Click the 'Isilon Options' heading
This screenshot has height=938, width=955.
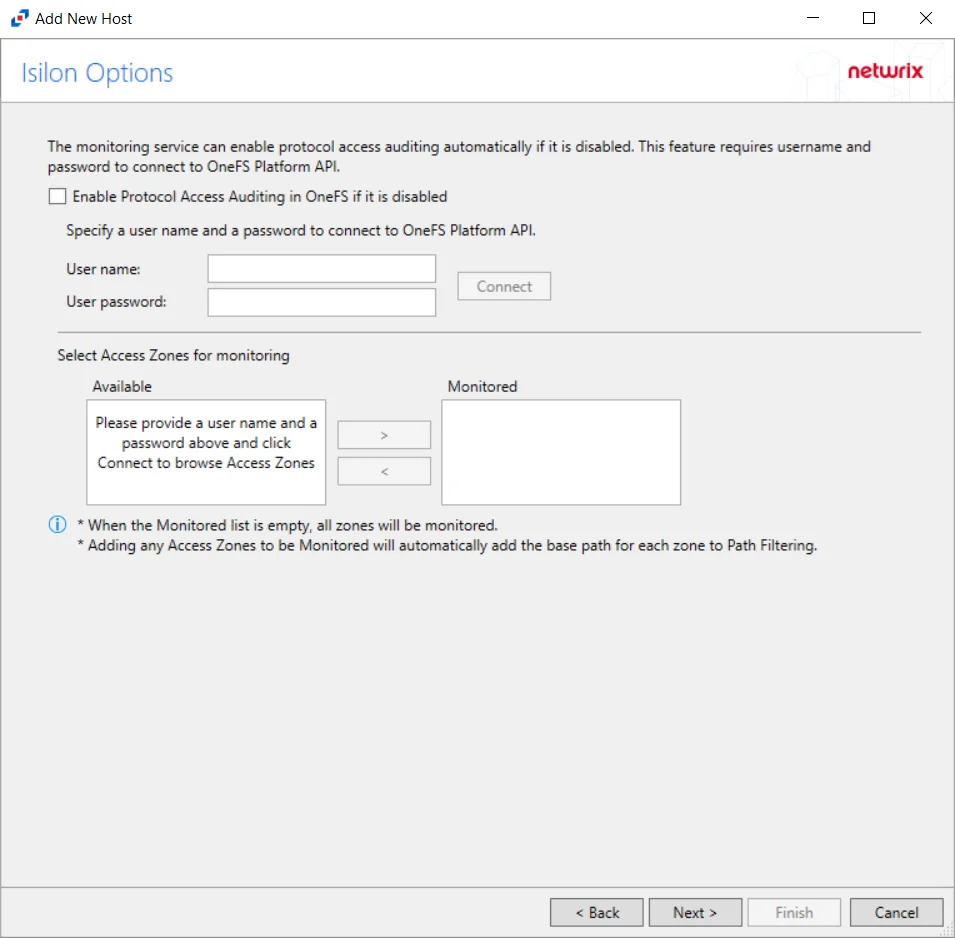tap(97, 73)
